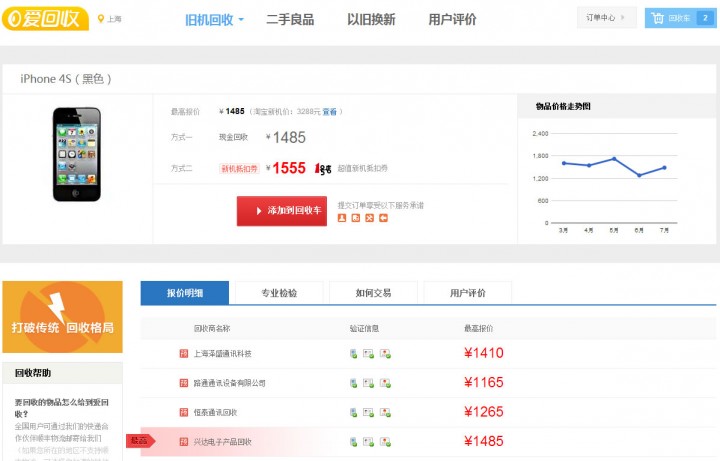
Task: Switch to the 如何交易 tab
Action: pos(373,293)
